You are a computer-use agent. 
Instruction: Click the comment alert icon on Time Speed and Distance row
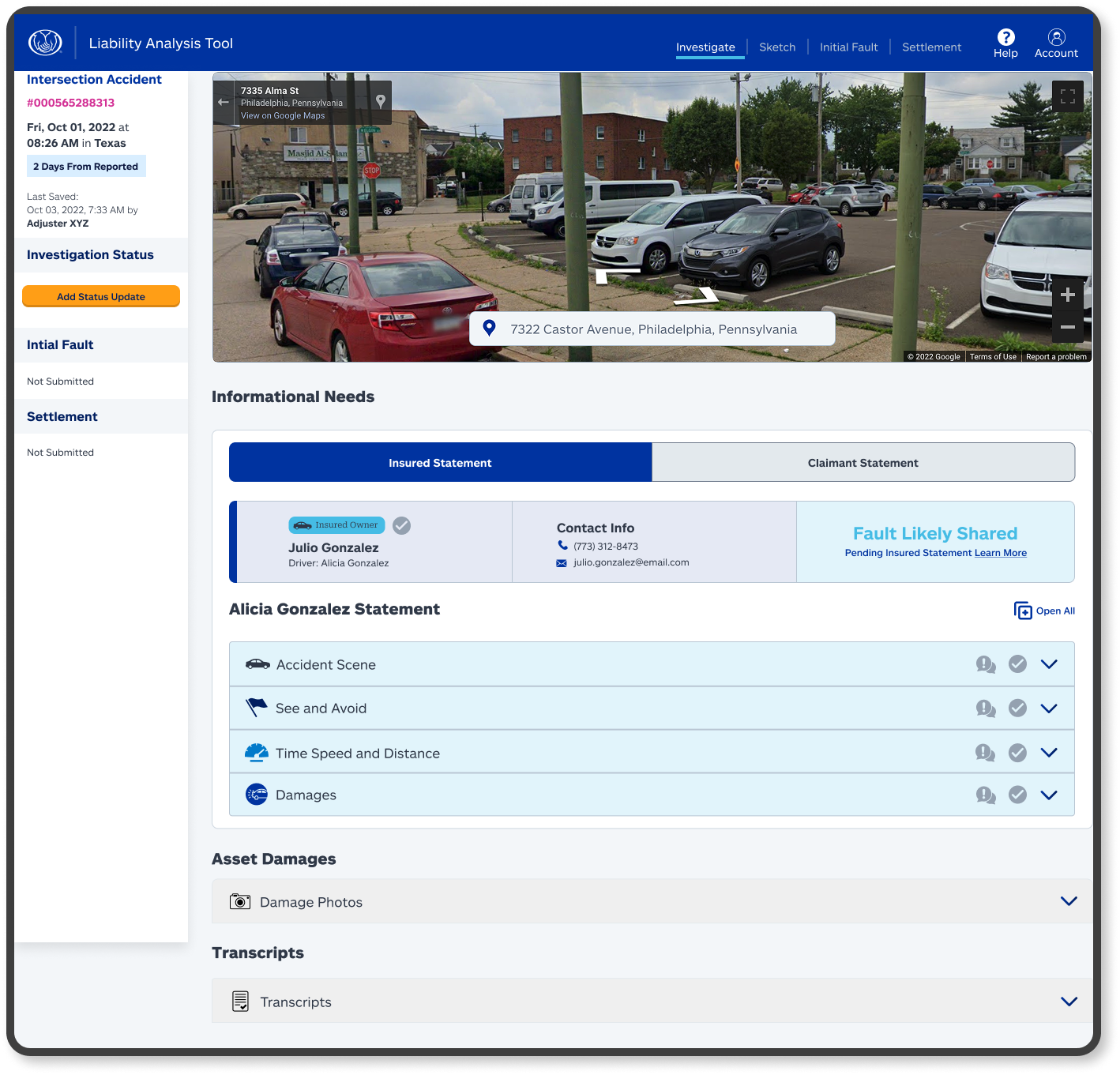point(986,753)
